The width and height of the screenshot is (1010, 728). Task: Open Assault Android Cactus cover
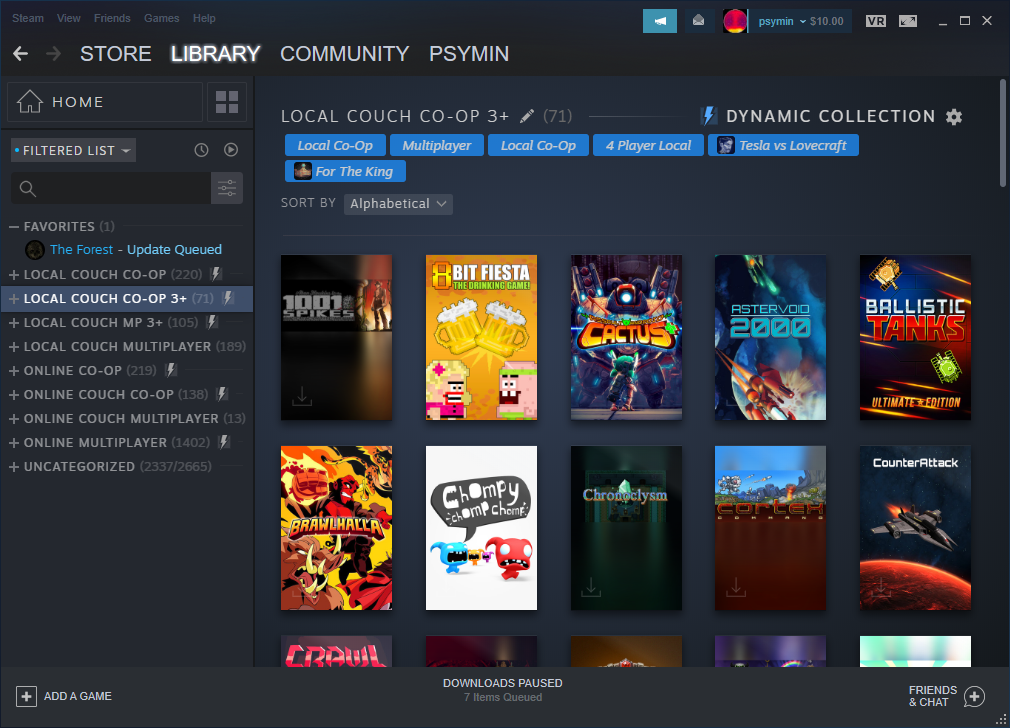pyautogui.click(x=626, y=338)
